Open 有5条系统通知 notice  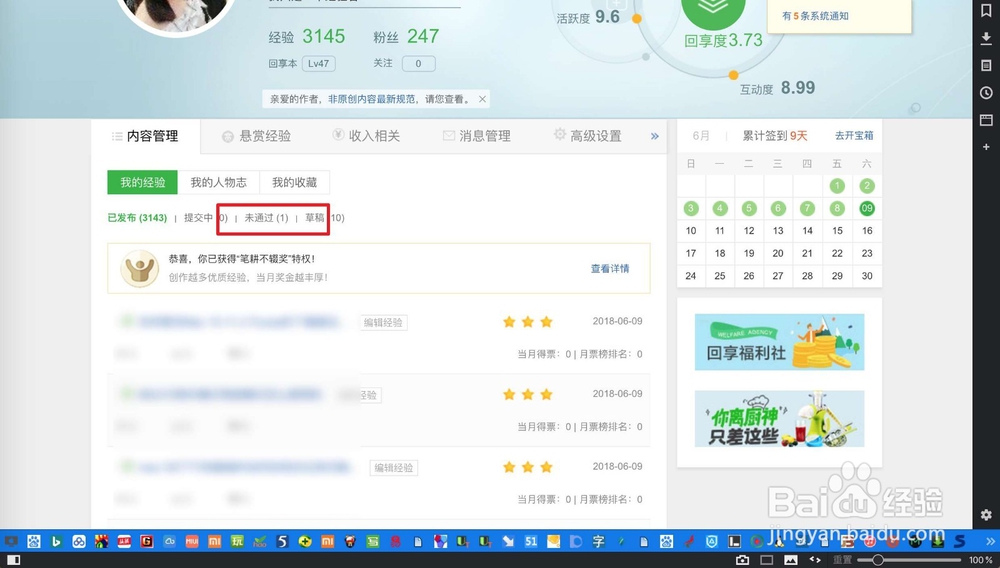[x=815, y=16]
